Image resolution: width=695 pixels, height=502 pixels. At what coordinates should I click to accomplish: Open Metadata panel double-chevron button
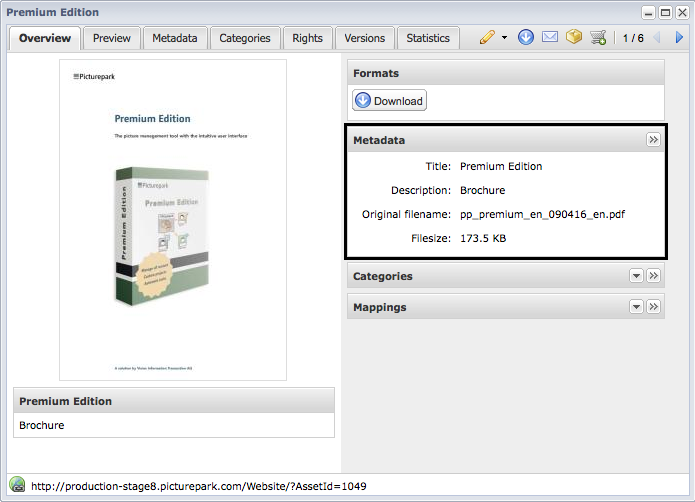click(653, 140)
